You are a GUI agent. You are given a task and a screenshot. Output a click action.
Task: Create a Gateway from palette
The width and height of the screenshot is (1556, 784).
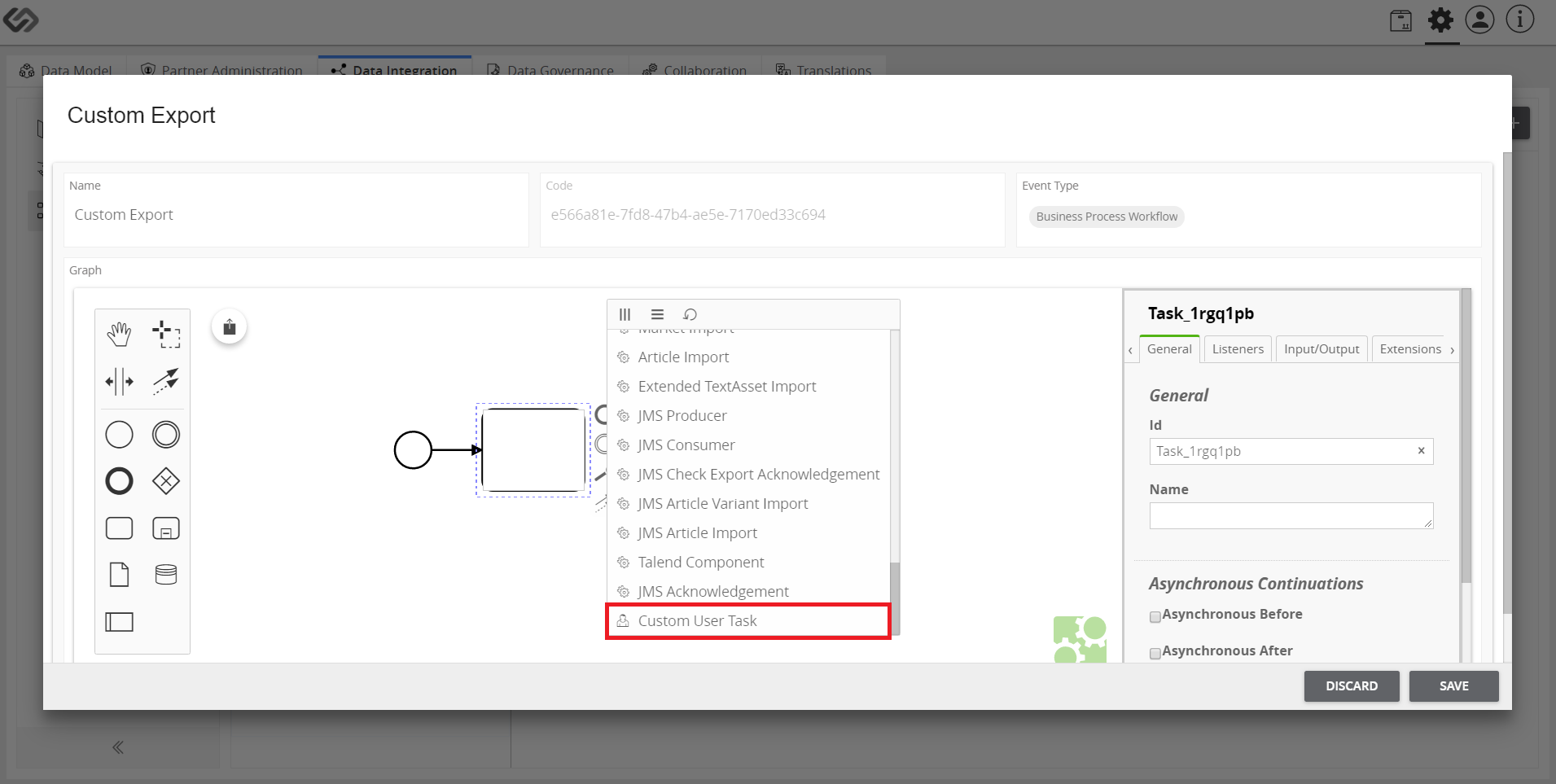pyautogui.click(x=166, y=481)
